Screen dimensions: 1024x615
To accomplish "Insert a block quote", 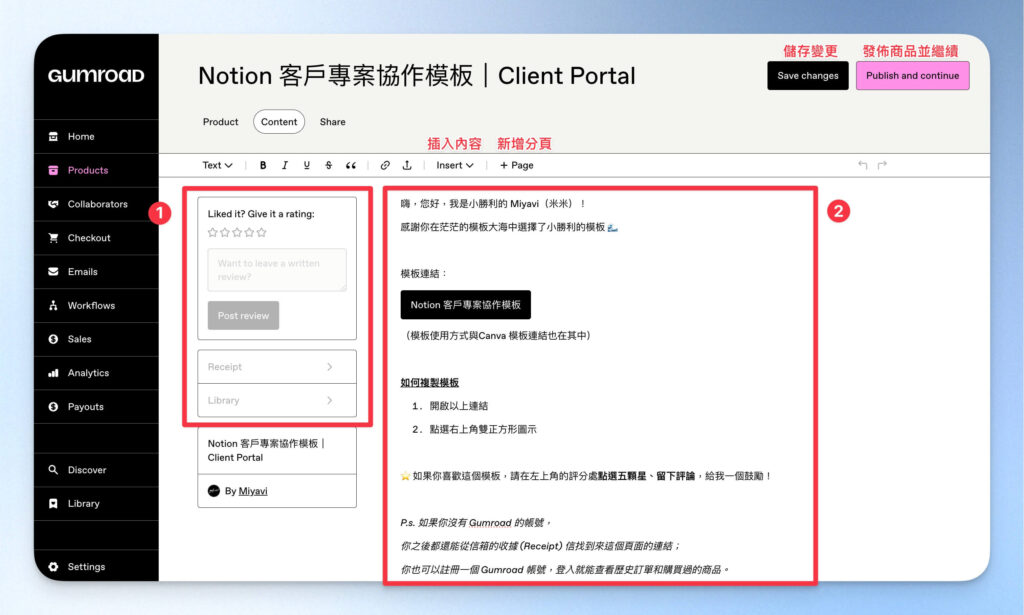I will tap(351, 166).
